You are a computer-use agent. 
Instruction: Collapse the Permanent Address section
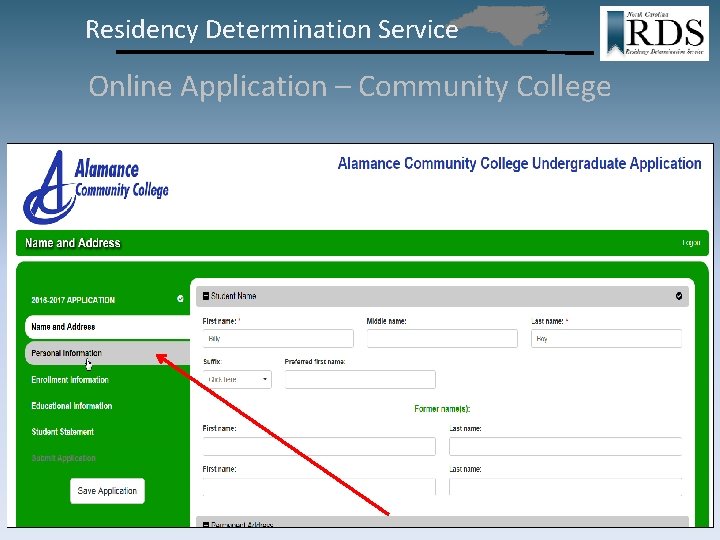(206, 524)
